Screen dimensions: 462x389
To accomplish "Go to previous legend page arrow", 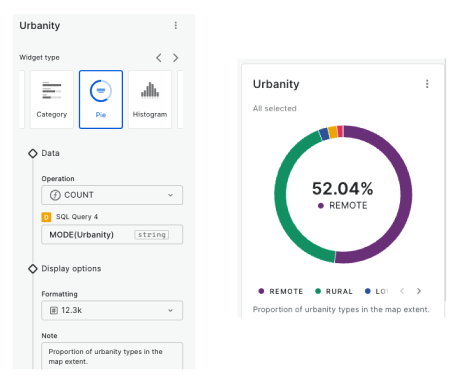I will click(402, 291).
